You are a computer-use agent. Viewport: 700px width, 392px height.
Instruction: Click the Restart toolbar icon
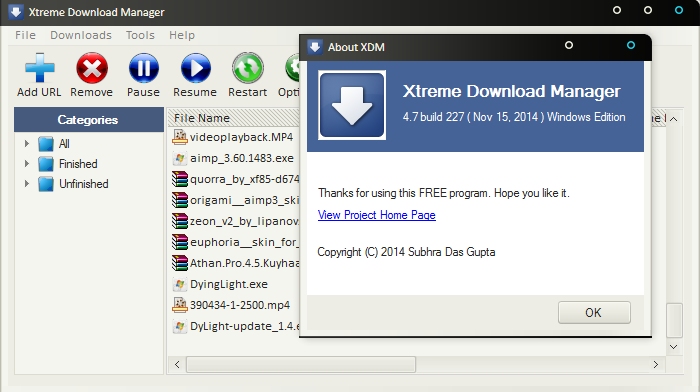pyautogui.click(x=247, y=68)
